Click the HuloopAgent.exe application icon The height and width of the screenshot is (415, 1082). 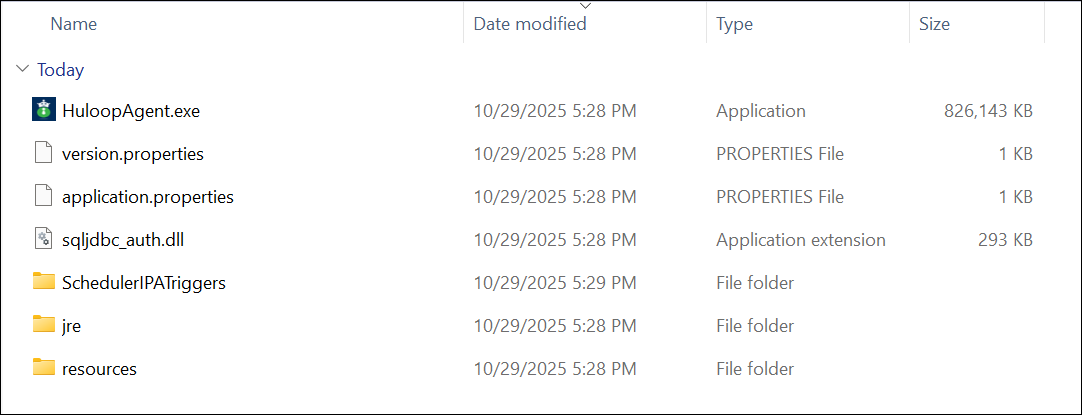(42, 110)
